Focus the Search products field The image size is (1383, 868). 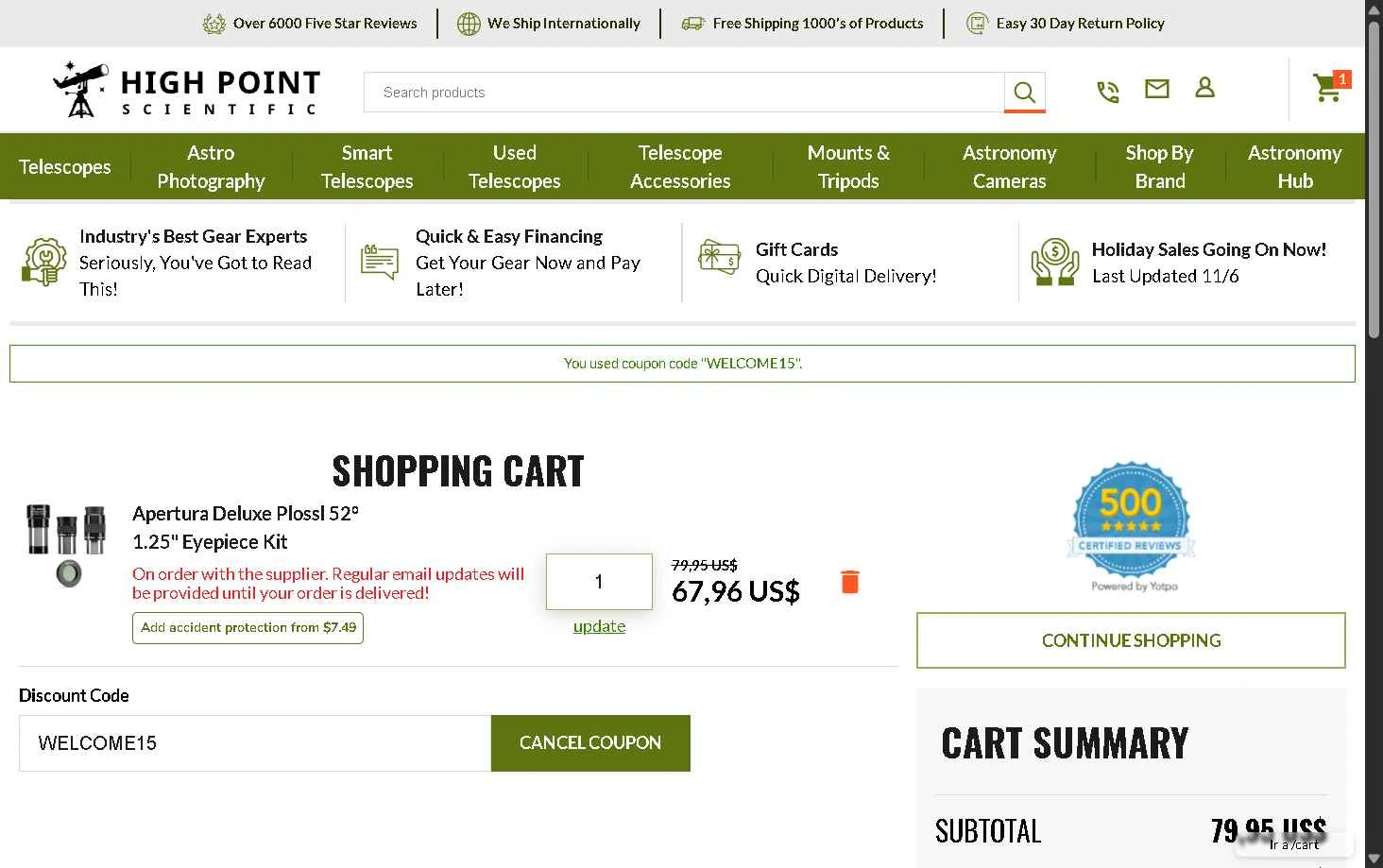[x=684, y=93]
